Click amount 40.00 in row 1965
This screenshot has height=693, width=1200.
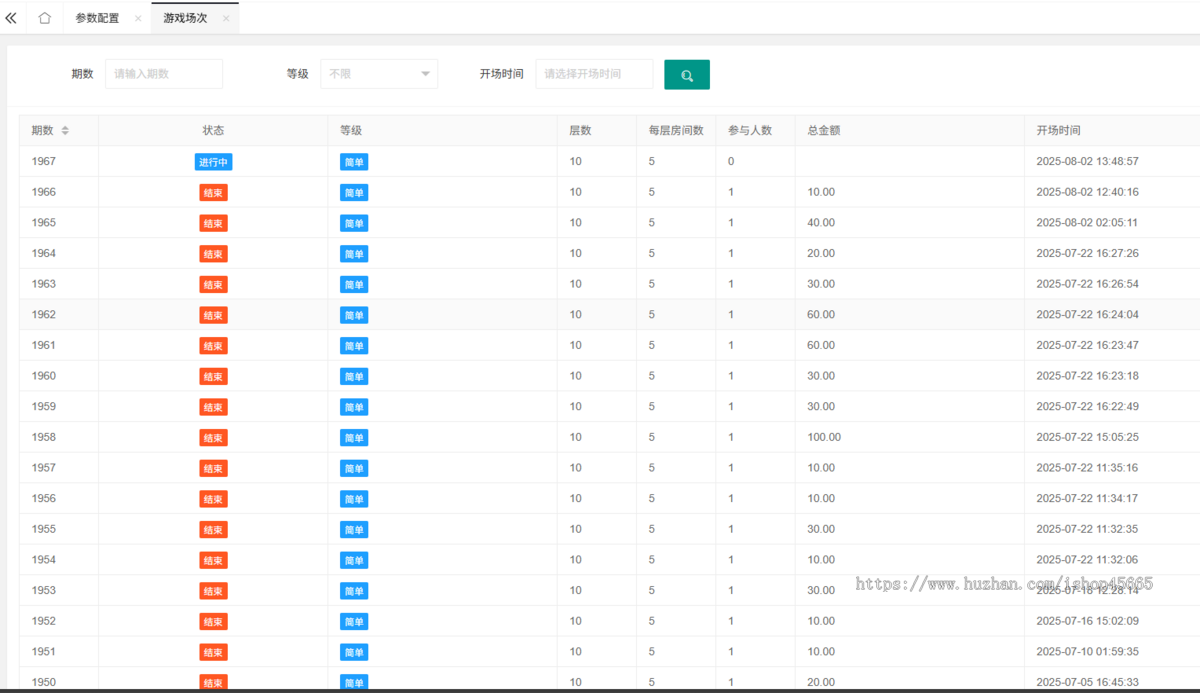(821, 223)
